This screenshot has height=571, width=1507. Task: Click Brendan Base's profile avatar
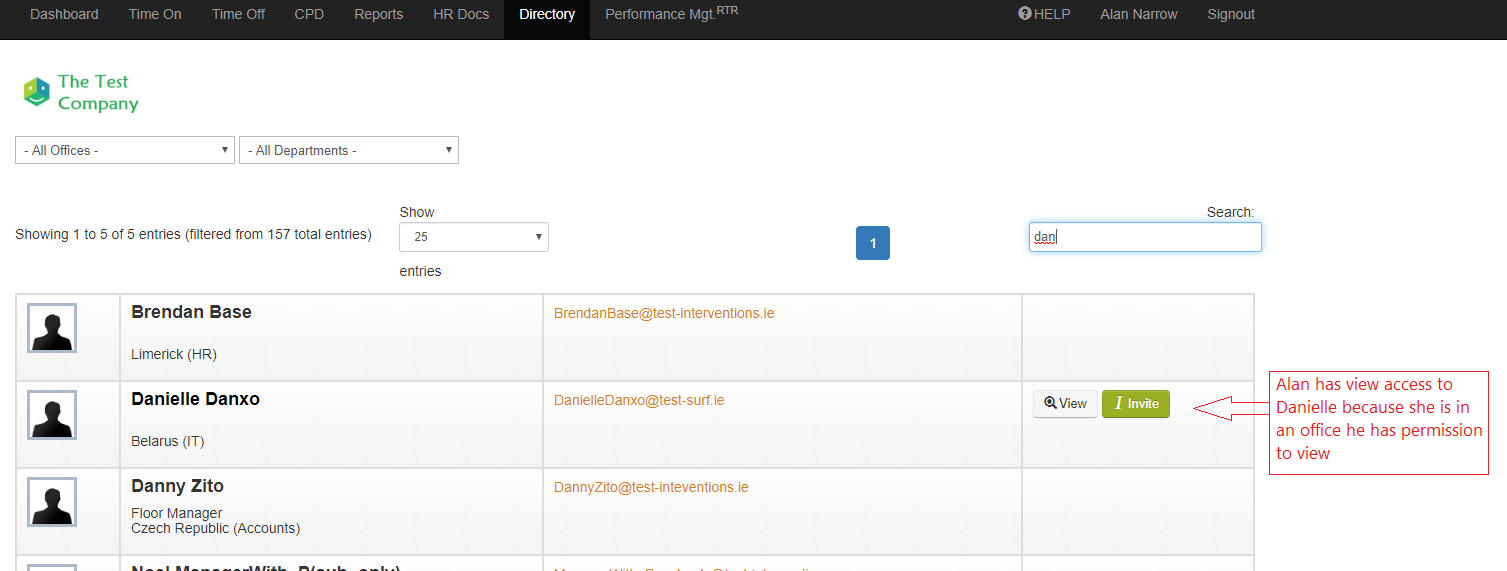coord(52,328)
